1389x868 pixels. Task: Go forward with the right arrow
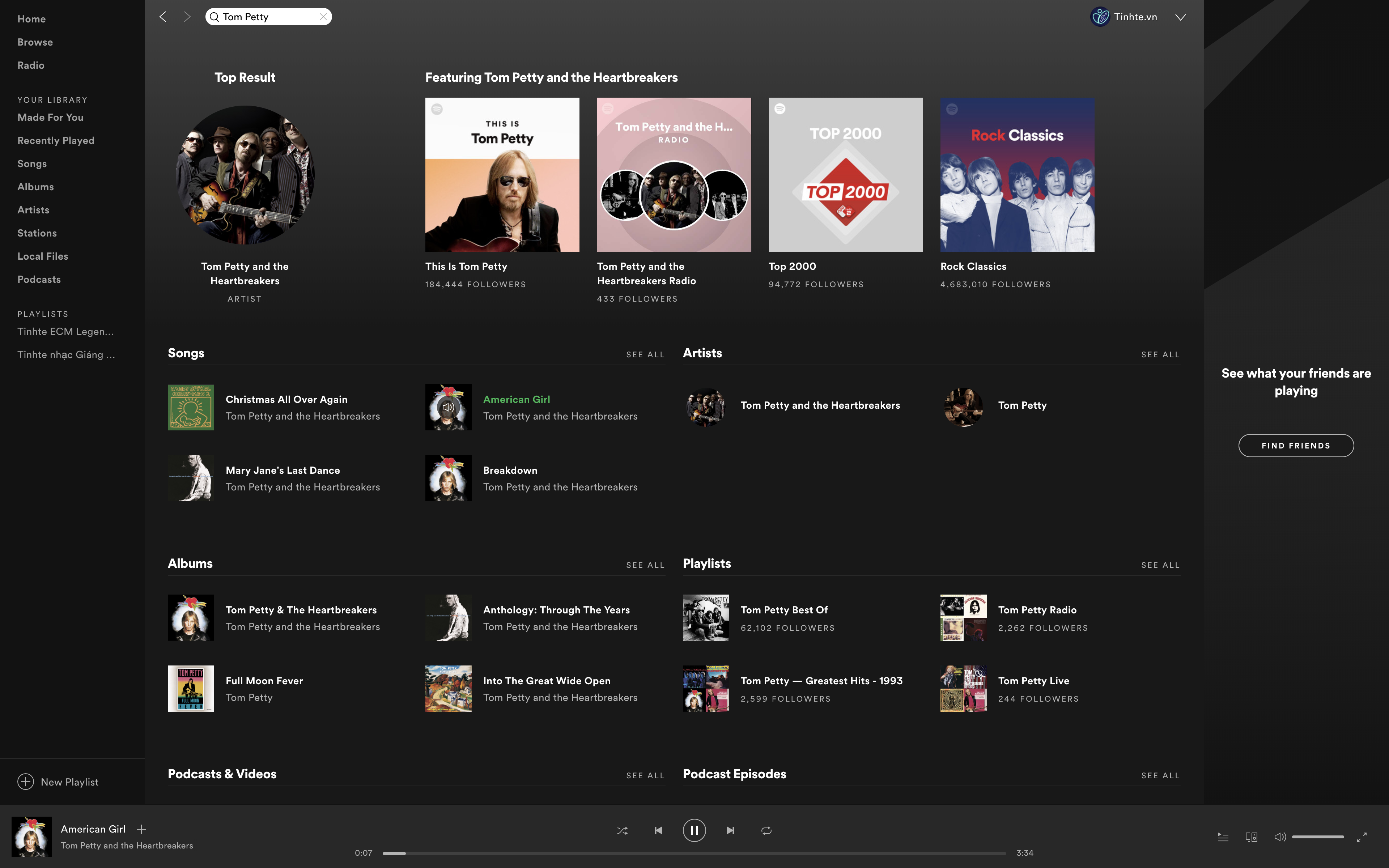coord(187,17)
